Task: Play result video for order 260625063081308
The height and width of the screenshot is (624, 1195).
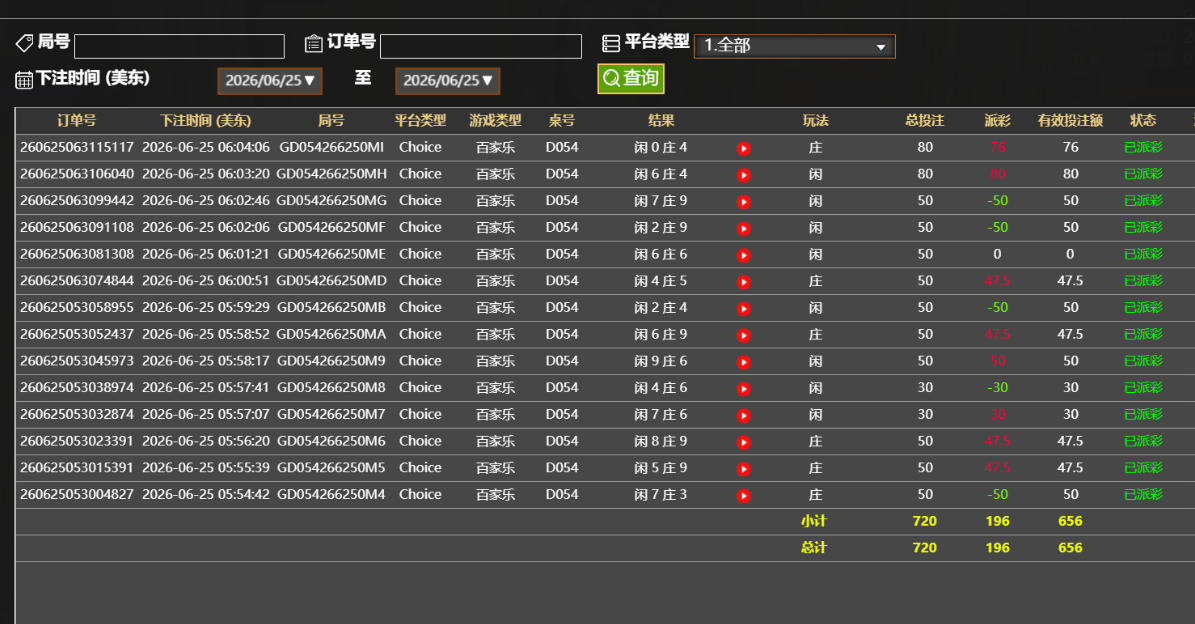Action: (x=744, y=255)
